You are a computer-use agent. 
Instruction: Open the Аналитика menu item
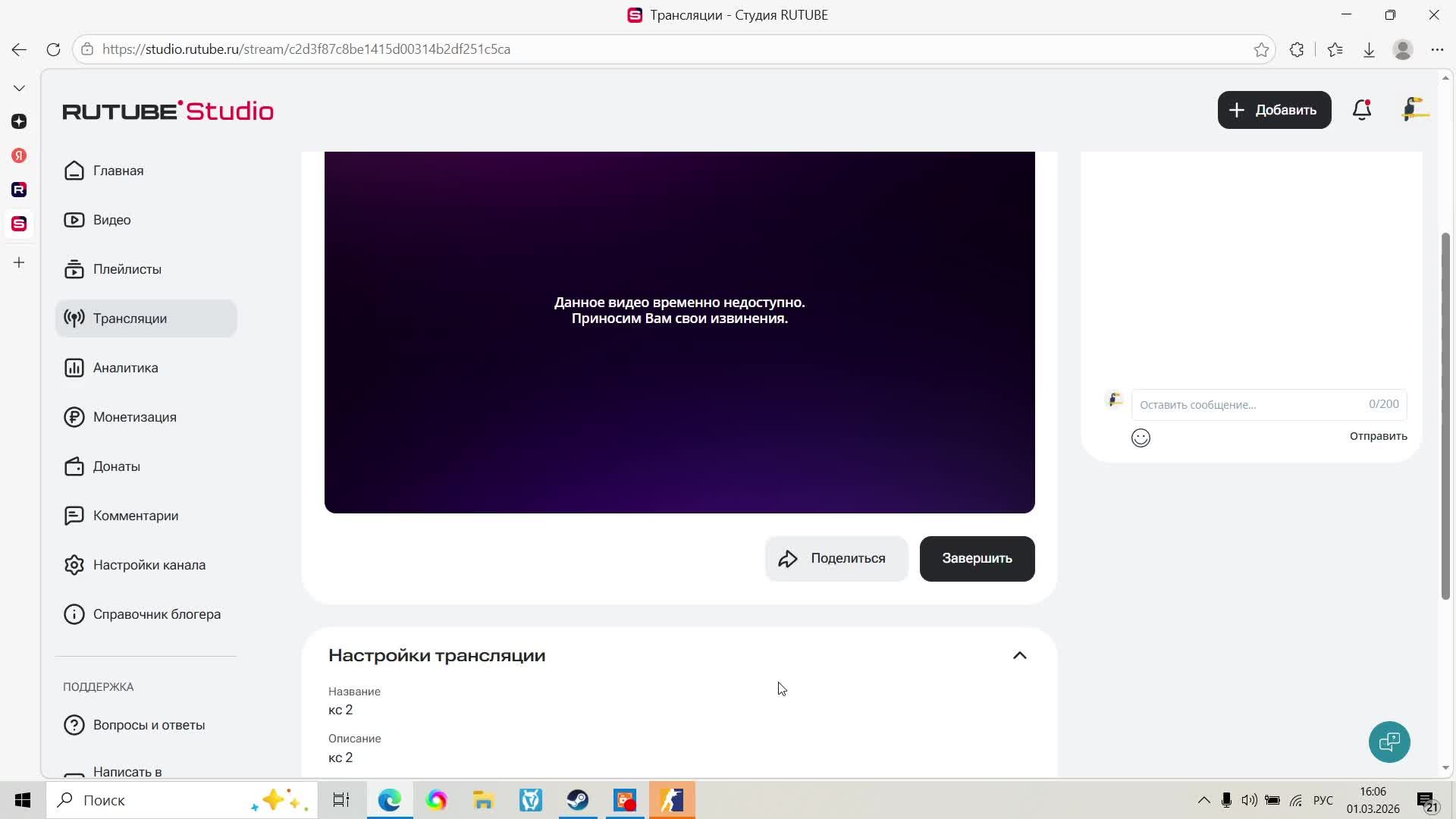[126, 368]
